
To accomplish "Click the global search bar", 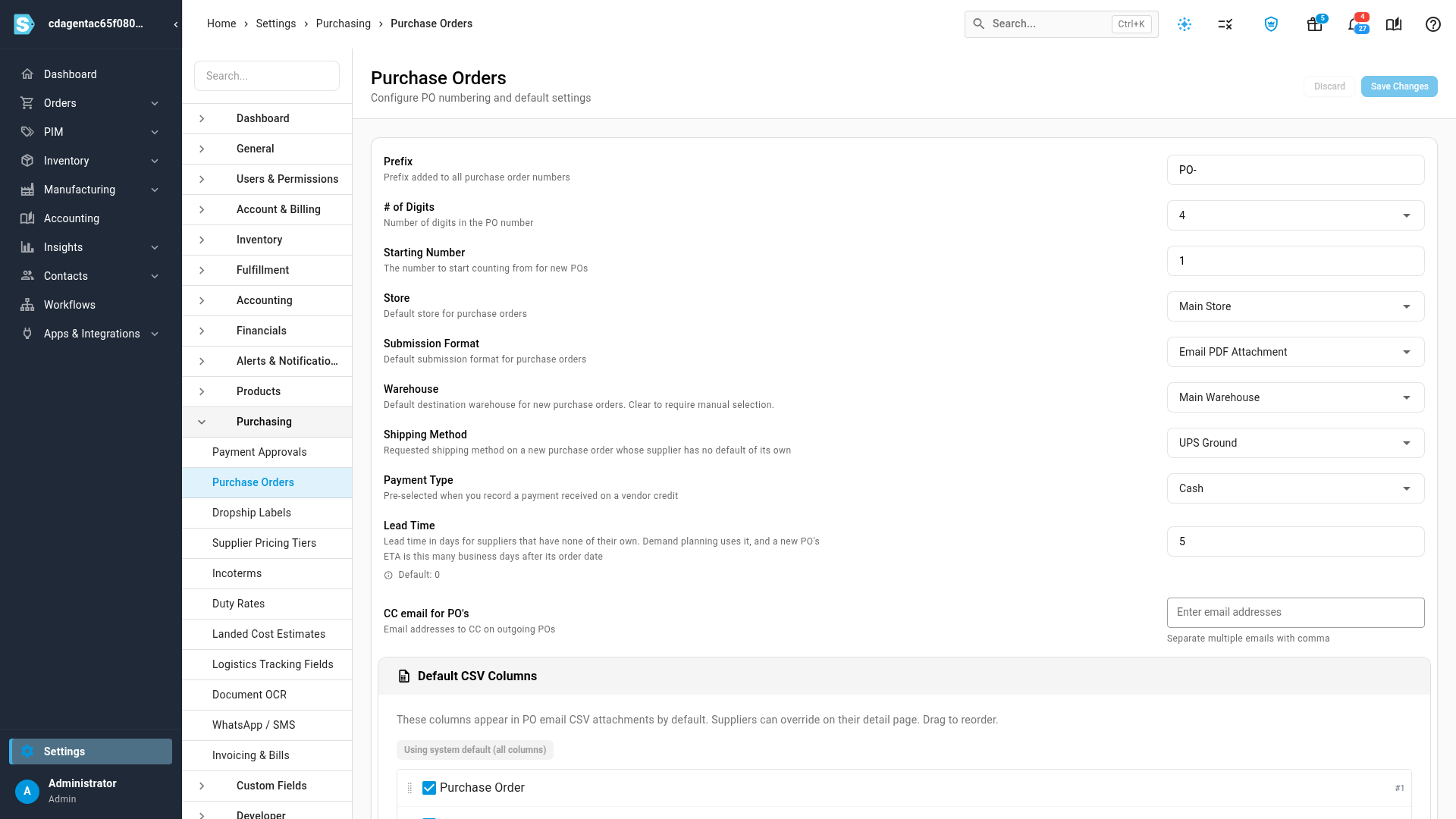I will click(1061, 24).
